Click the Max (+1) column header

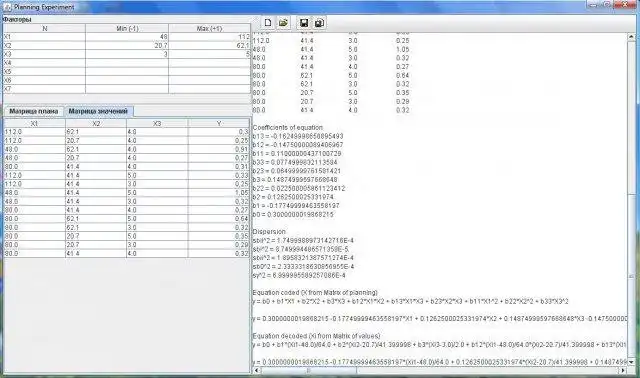[x=209, y=29]
